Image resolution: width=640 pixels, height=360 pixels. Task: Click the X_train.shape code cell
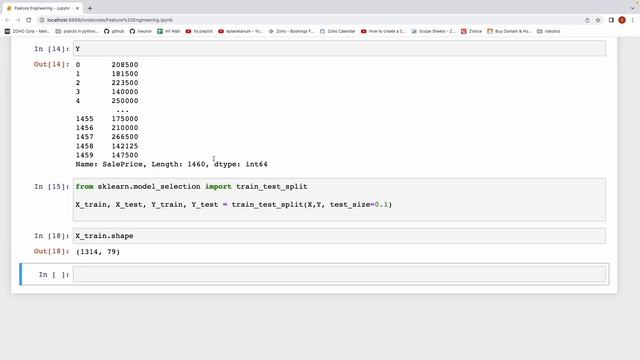[x=339, y=236]
